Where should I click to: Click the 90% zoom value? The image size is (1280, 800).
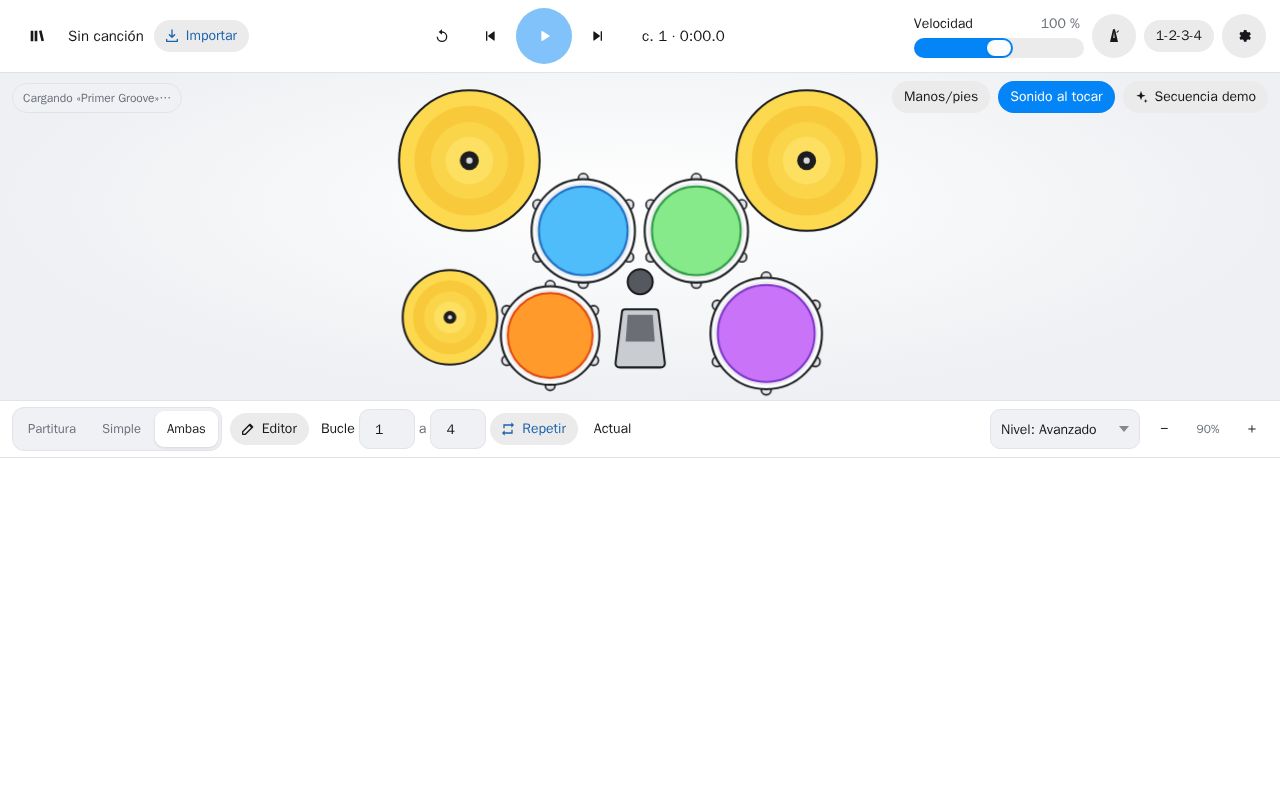point(1208,429)
